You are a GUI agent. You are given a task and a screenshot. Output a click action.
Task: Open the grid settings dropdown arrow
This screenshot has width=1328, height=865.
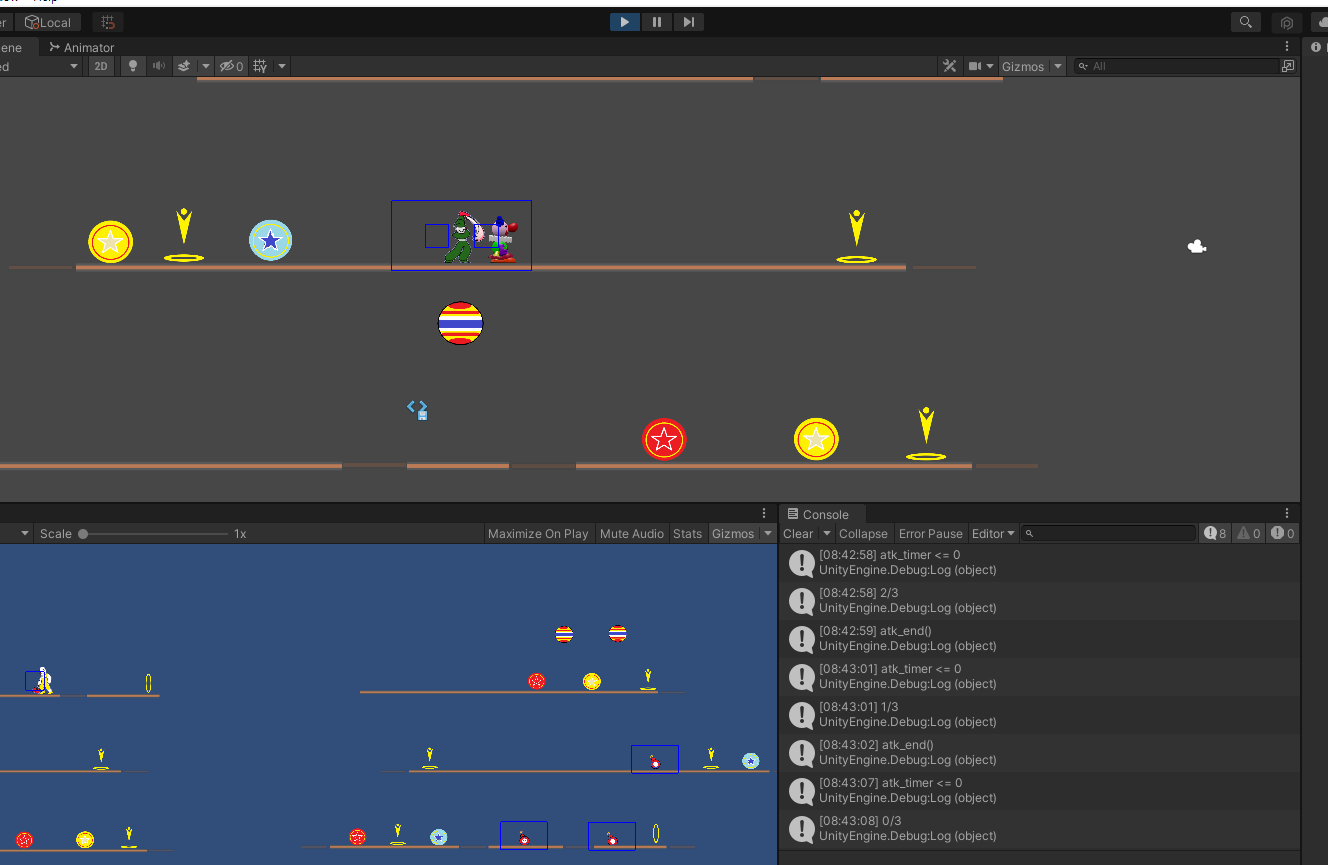pyautogui.click(x=282, y=66)
